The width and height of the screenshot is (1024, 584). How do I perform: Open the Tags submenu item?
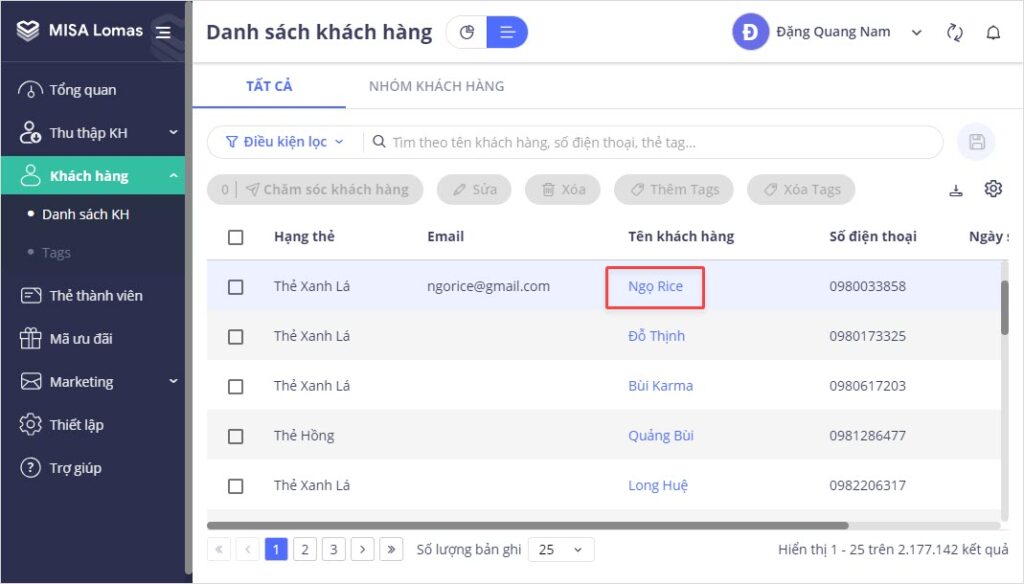click(56, 252)
